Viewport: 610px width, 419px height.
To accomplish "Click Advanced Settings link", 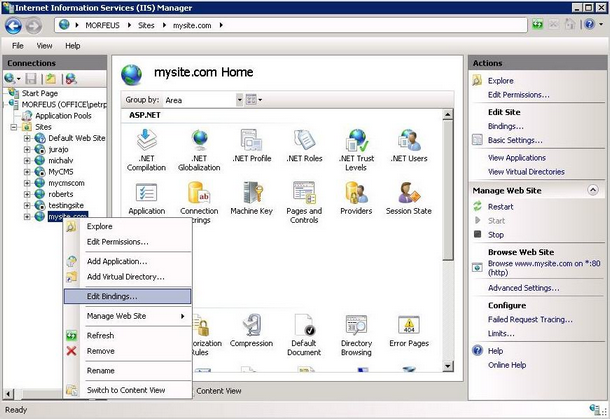I will pos(523,288).
